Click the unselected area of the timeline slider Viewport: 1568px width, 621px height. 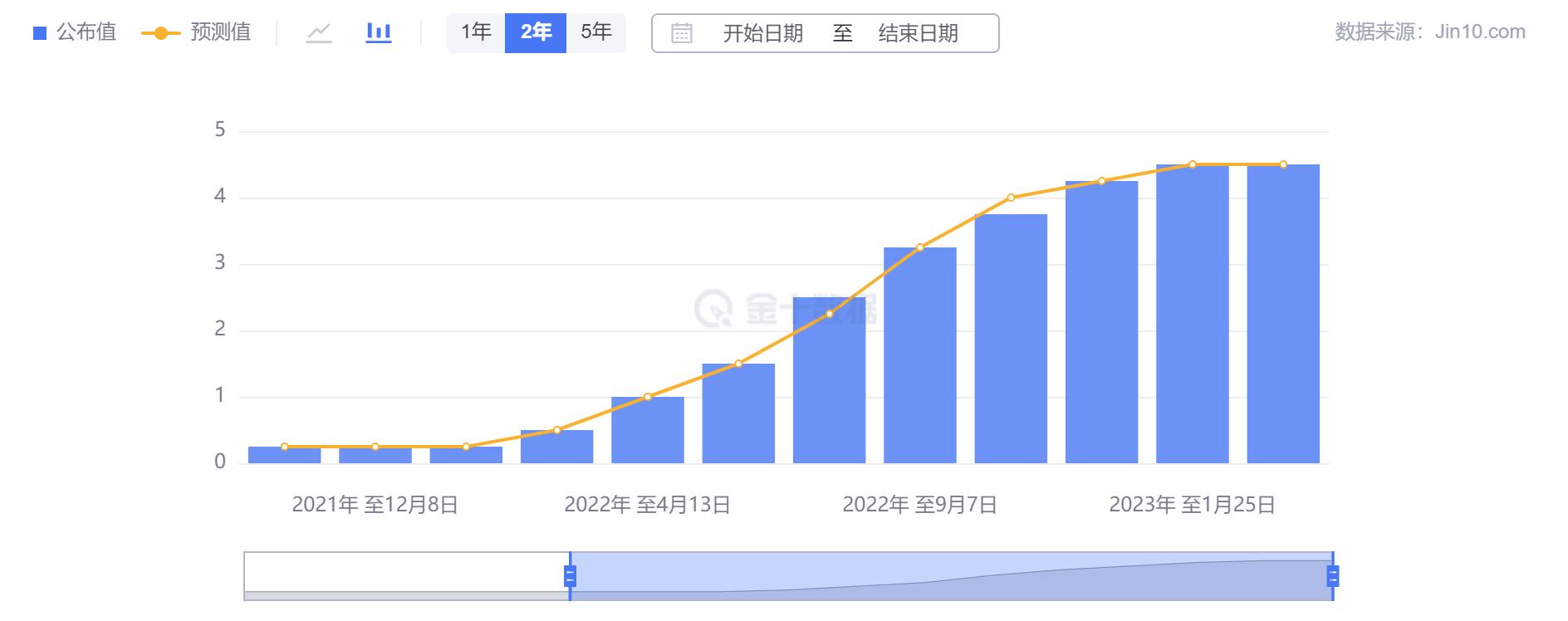(x=406, y=573)
